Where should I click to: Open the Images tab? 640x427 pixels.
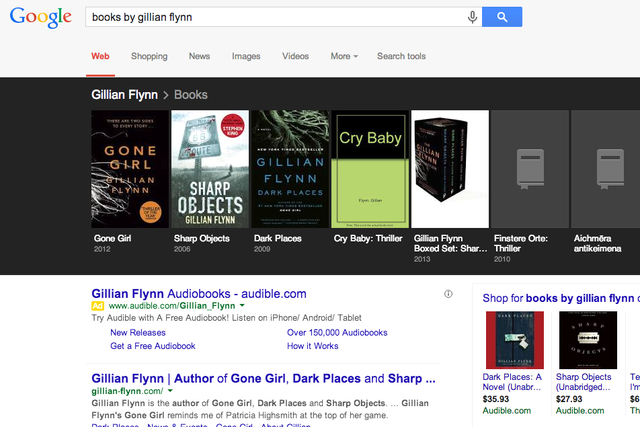coord(246,56)
